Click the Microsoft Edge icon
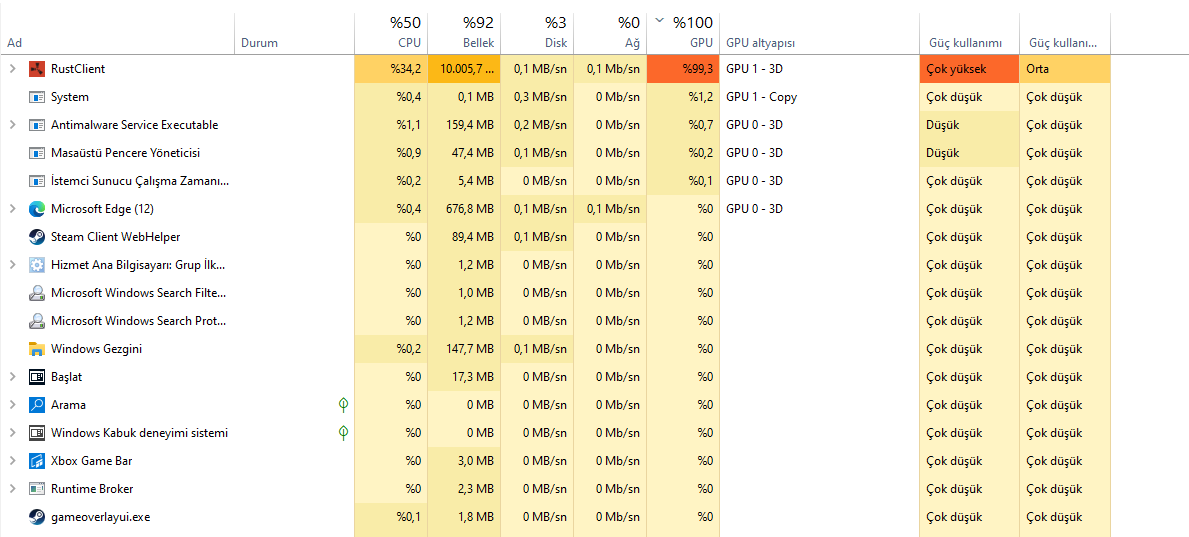The width and height of the screenshot is (1189, 537). (36, 209)
